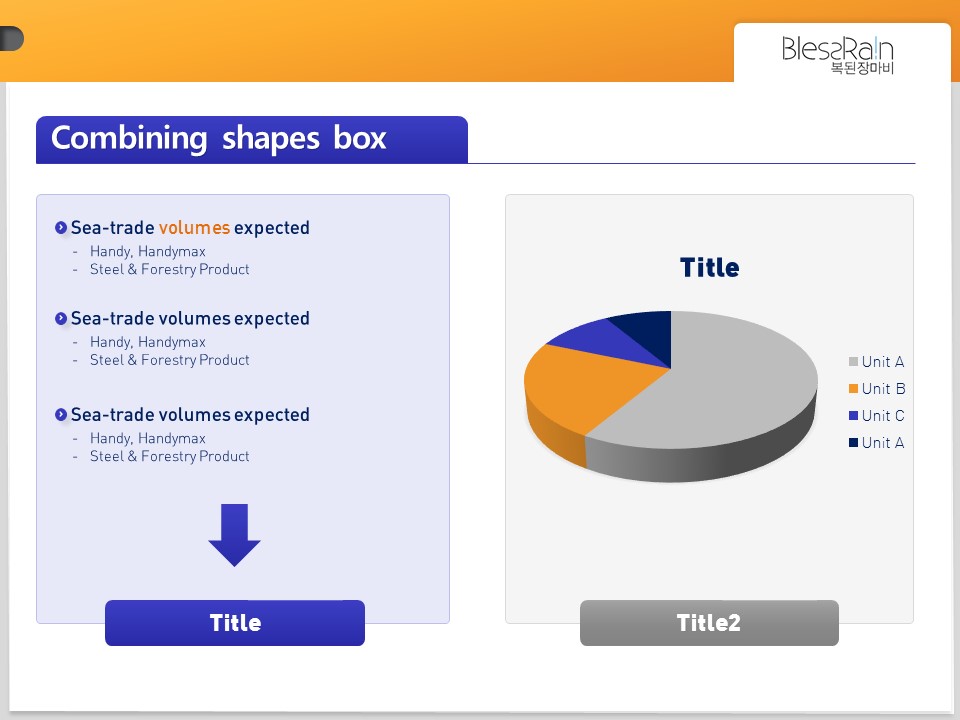Viewport: 960px width, 720px height.
Task: Click the blue Title button
Action: (235, 623)
